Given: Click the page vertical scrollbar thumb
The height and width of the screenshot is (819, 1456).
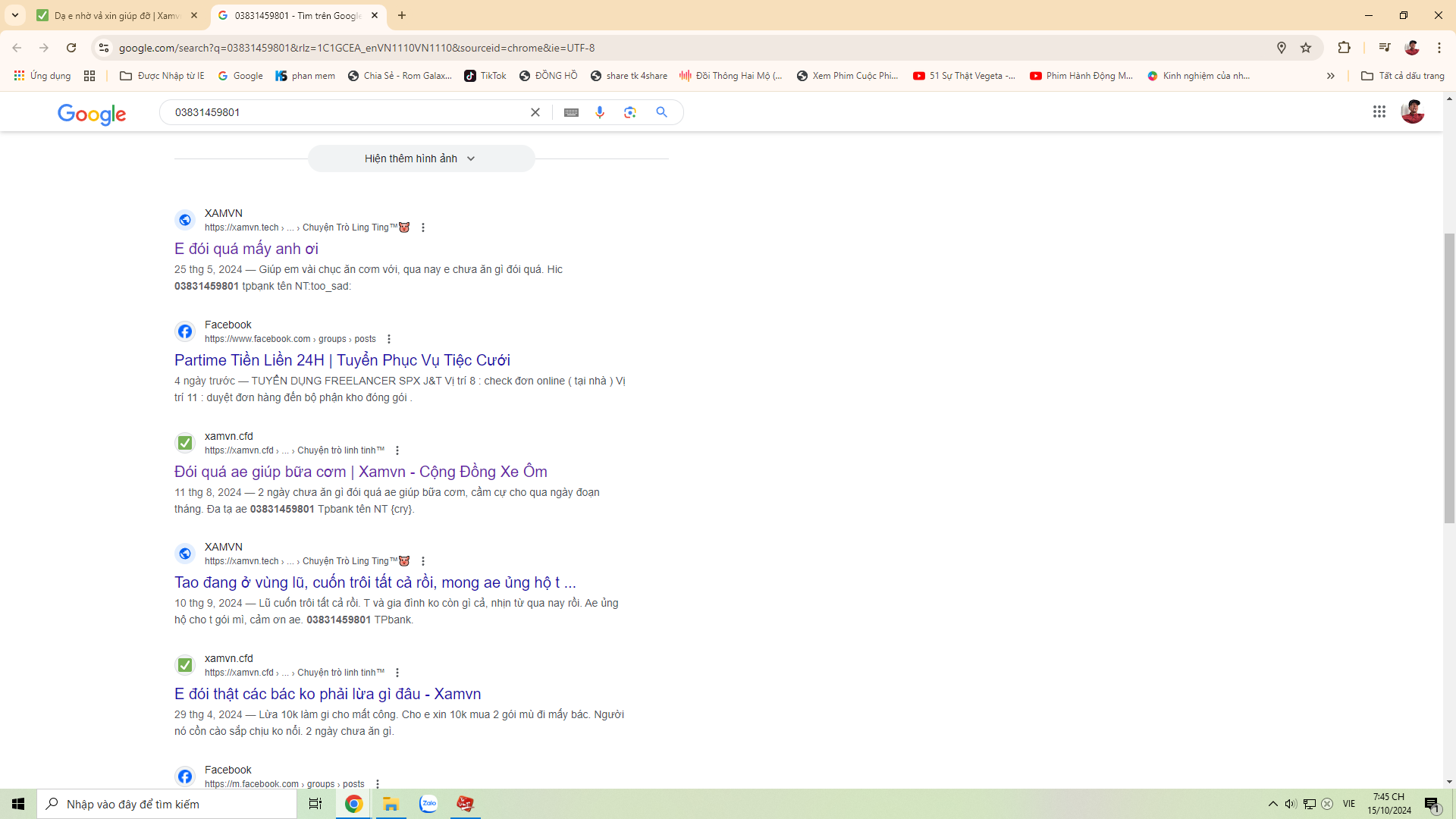Looking at the screenshot, I should (1449, 378).
